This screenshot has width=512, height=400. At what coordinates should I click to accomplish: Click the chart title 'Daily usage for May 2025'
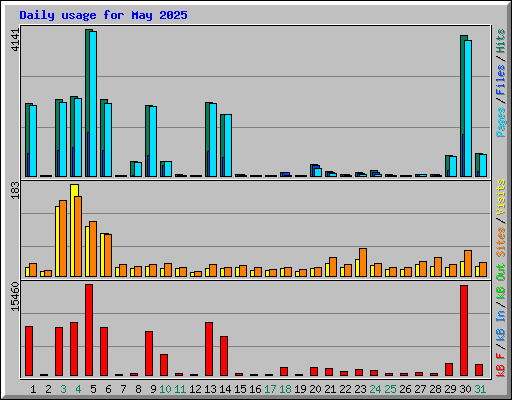(x=103, y=15)
